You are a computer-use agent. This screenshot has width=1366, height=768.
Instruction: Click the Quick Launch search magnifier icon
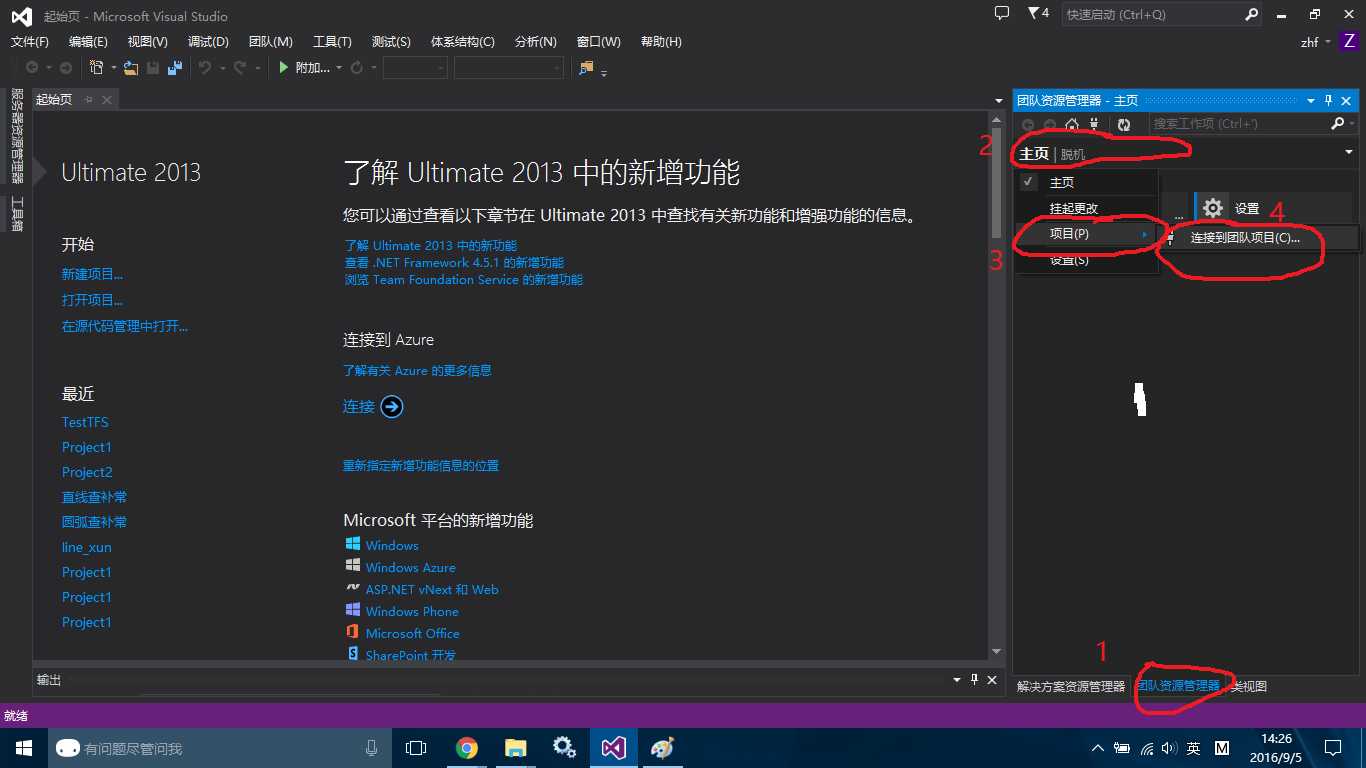tap(1251, 15)
